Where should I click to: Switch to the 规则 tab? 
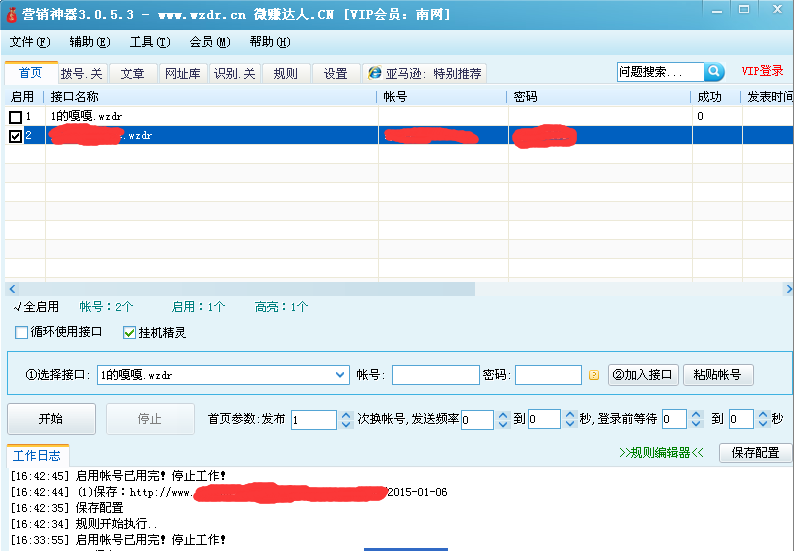(286, 74)
